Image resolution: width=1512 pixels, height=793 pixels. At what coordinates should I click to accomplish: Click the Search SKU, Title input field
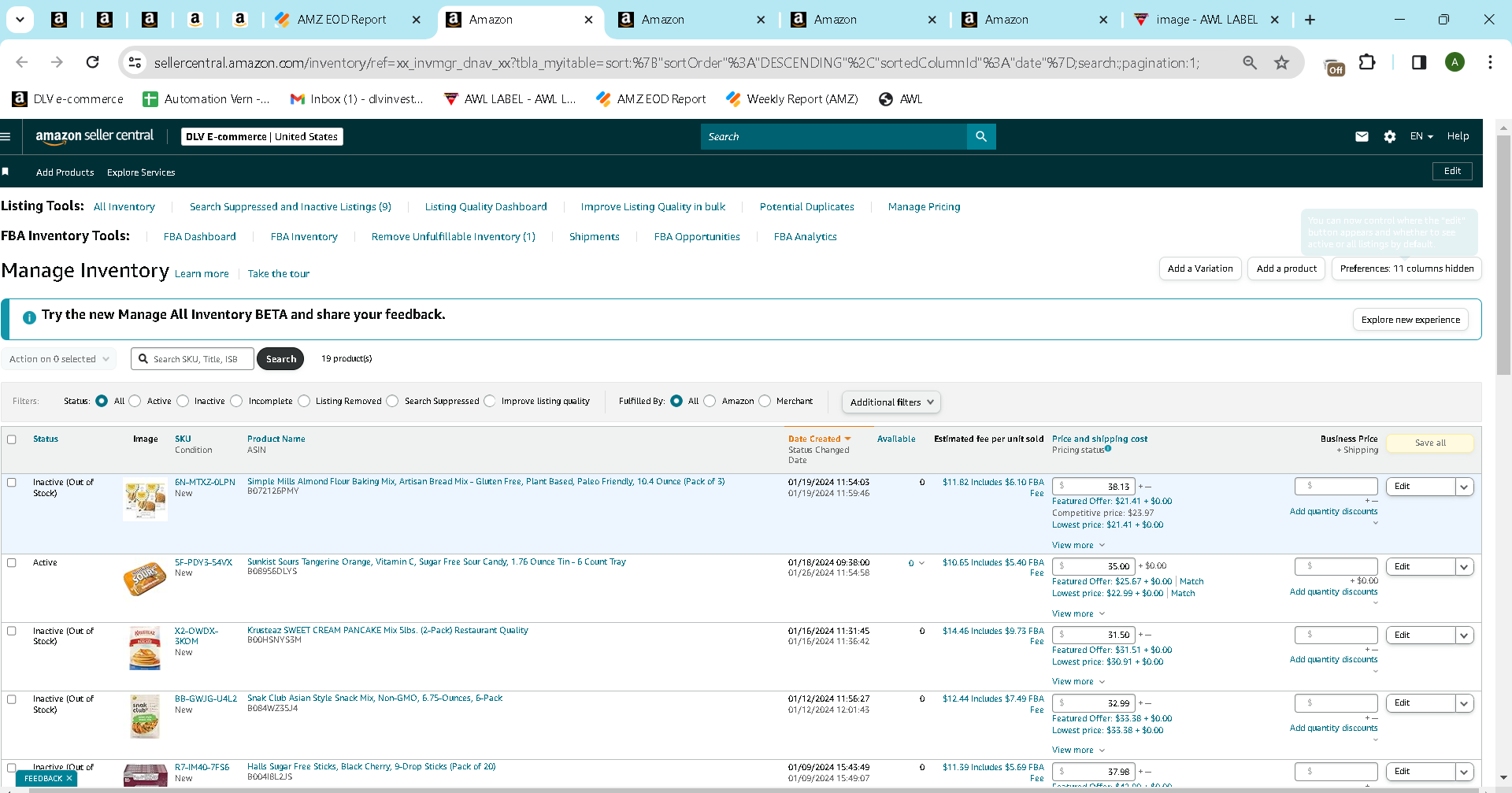[x=193, y=359]
